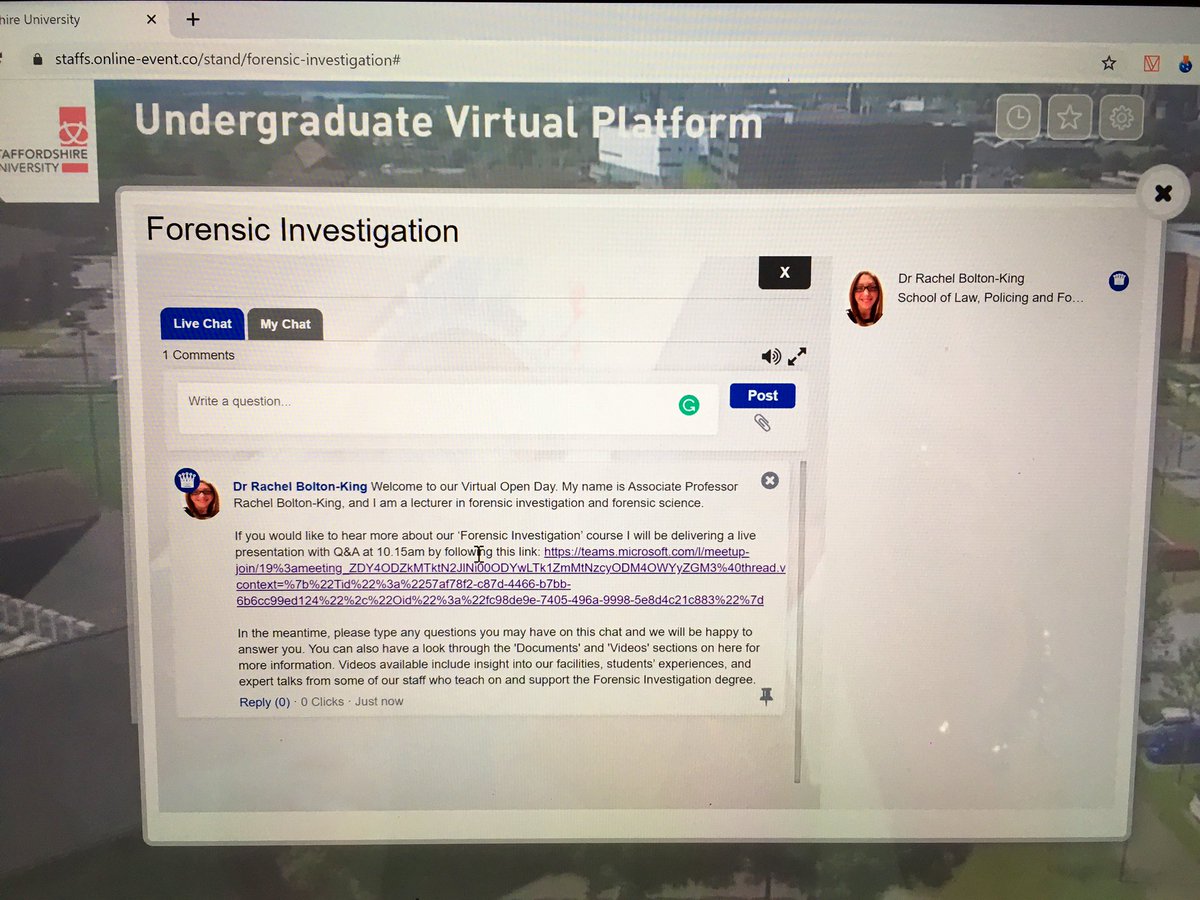1200x900 pixels.
Task: Open the red M browser extension
Action: 1151,64
